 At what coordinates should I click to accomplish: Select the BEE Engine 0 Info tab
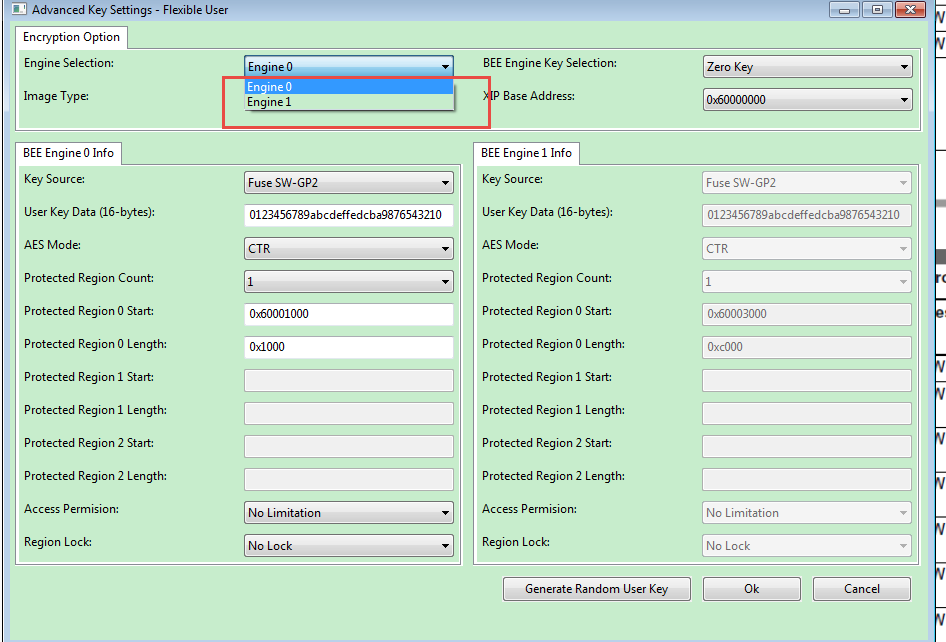[68, 153]
